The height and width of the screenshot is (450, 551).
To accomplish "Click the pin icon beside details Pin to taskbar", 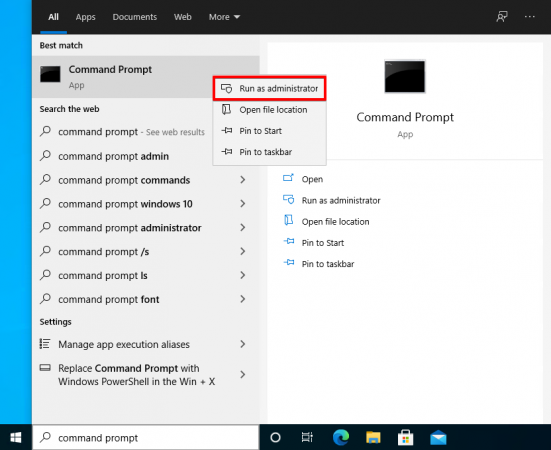I will (289, 262).
